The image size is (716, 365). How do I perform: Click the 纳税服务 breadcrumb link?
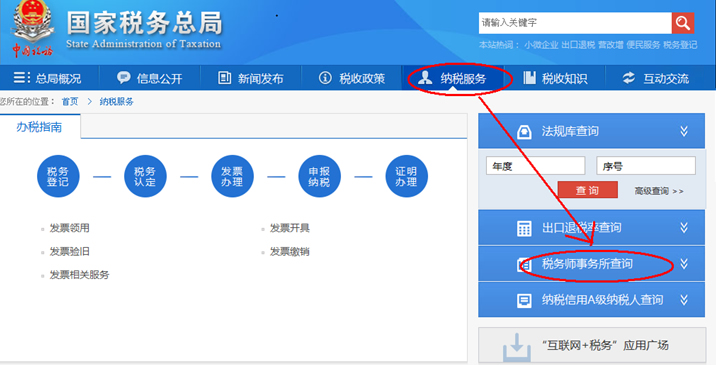click(116, 101)
